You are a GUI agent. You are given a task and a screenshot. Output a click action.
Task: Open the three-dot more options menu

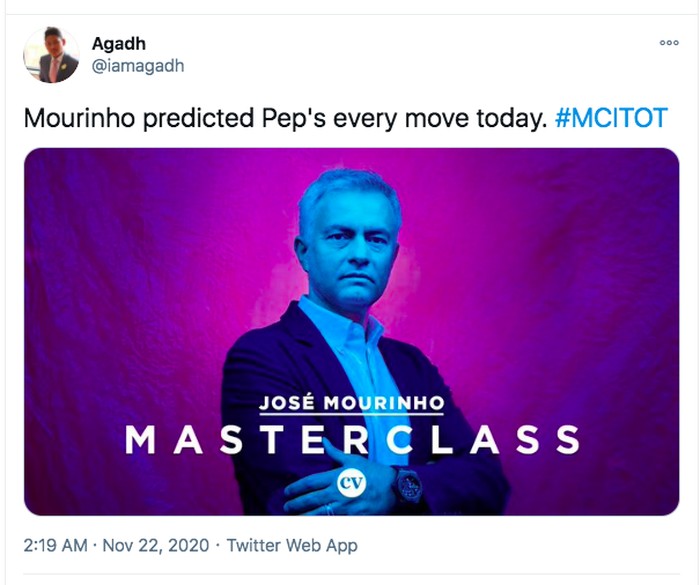click(x=668, y=44)
